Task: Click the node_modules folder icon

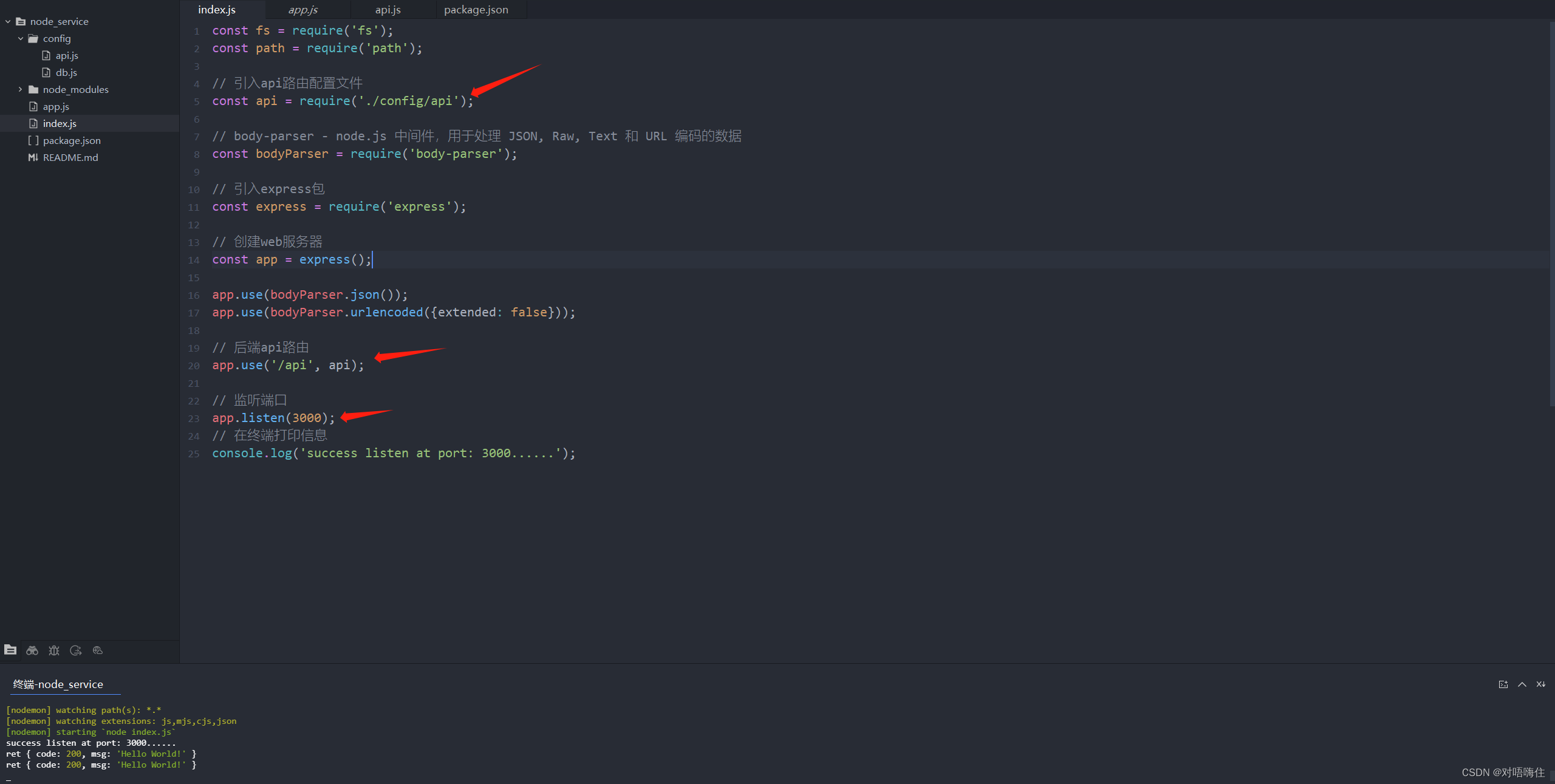Action: pos(33,89)
